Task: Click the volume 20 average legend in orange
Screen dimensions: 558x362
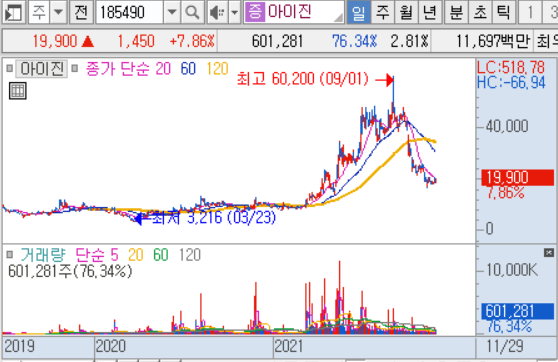Action: click(136, 255)
